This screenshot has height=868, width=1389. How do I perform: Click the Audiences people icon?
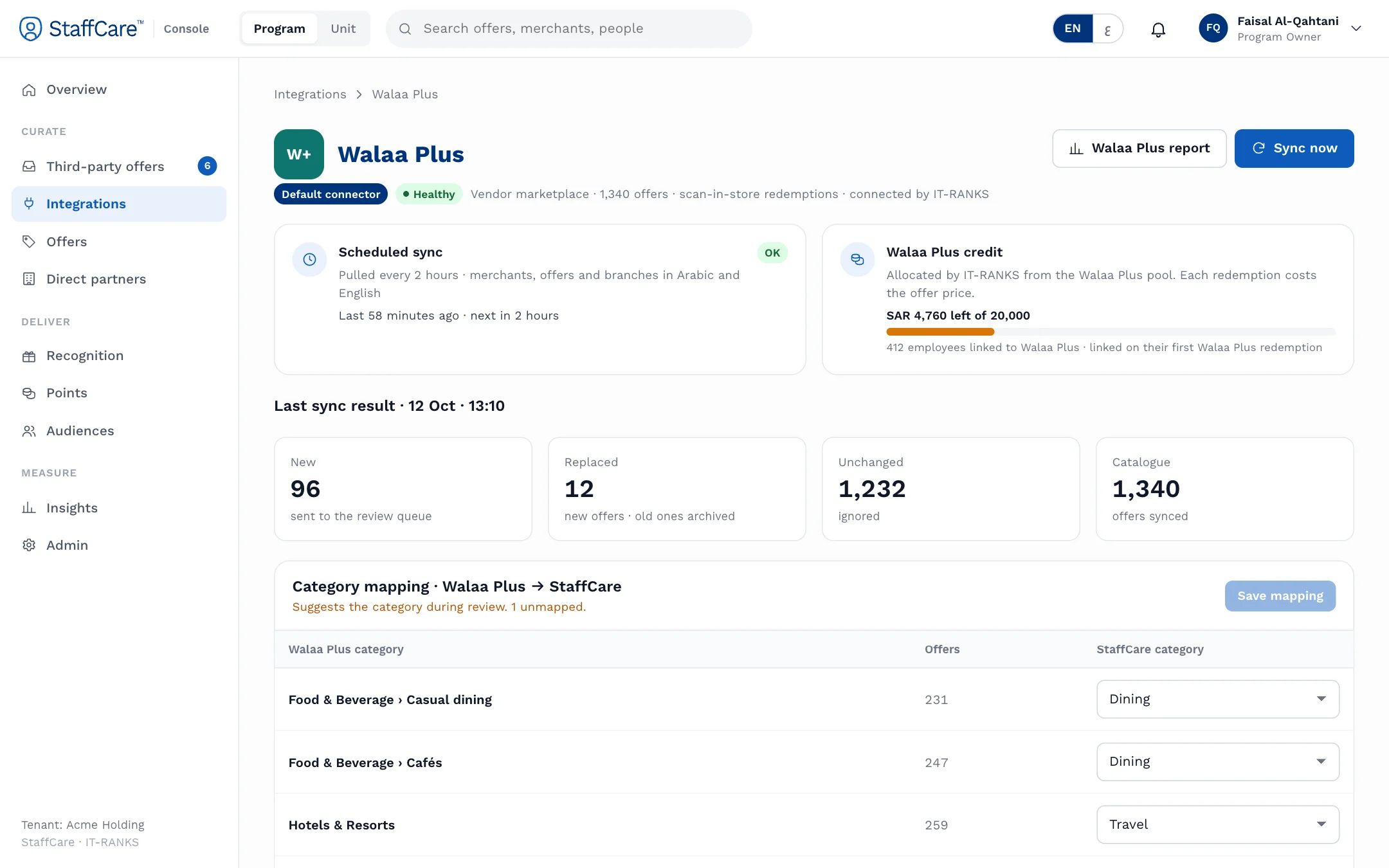(29, 431)
